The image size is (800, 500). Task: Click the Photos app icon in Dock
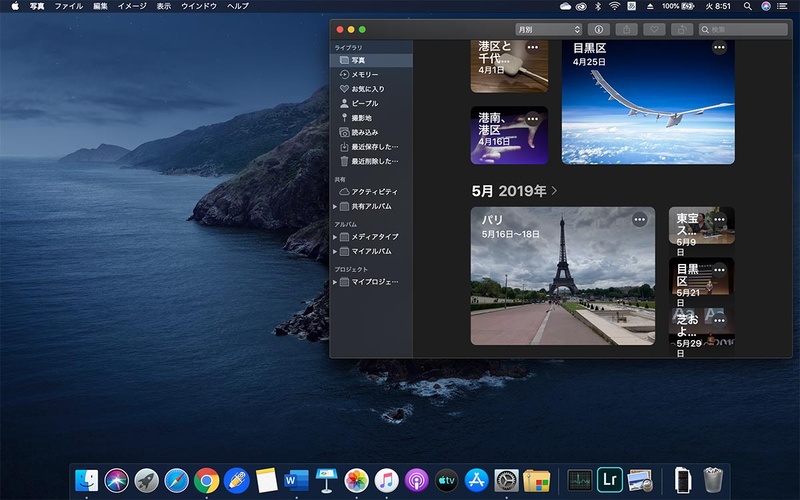[x=357, y=480]
